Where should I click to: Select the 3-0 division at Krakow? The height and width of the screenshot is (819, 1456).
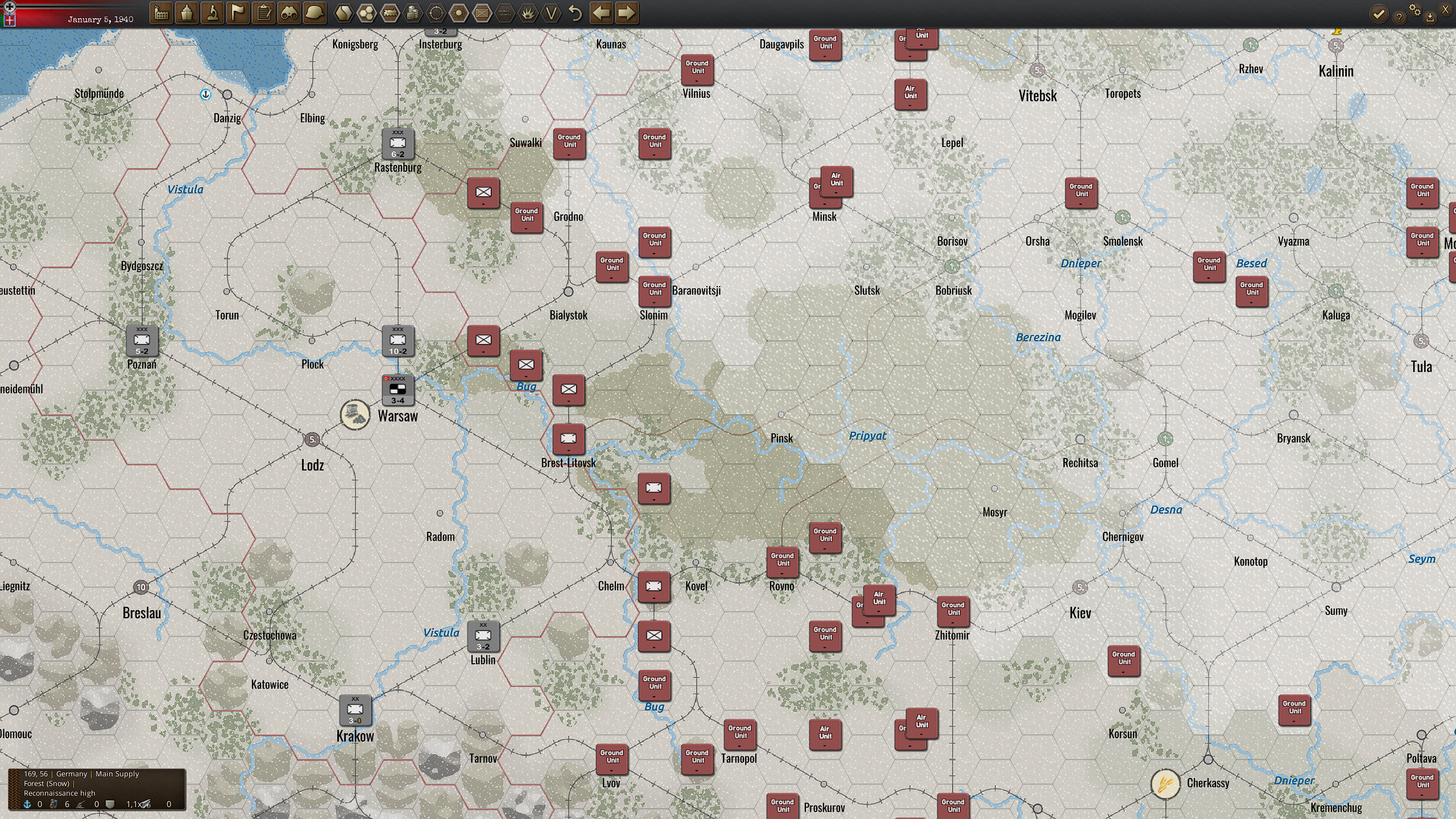click(355, 710)
